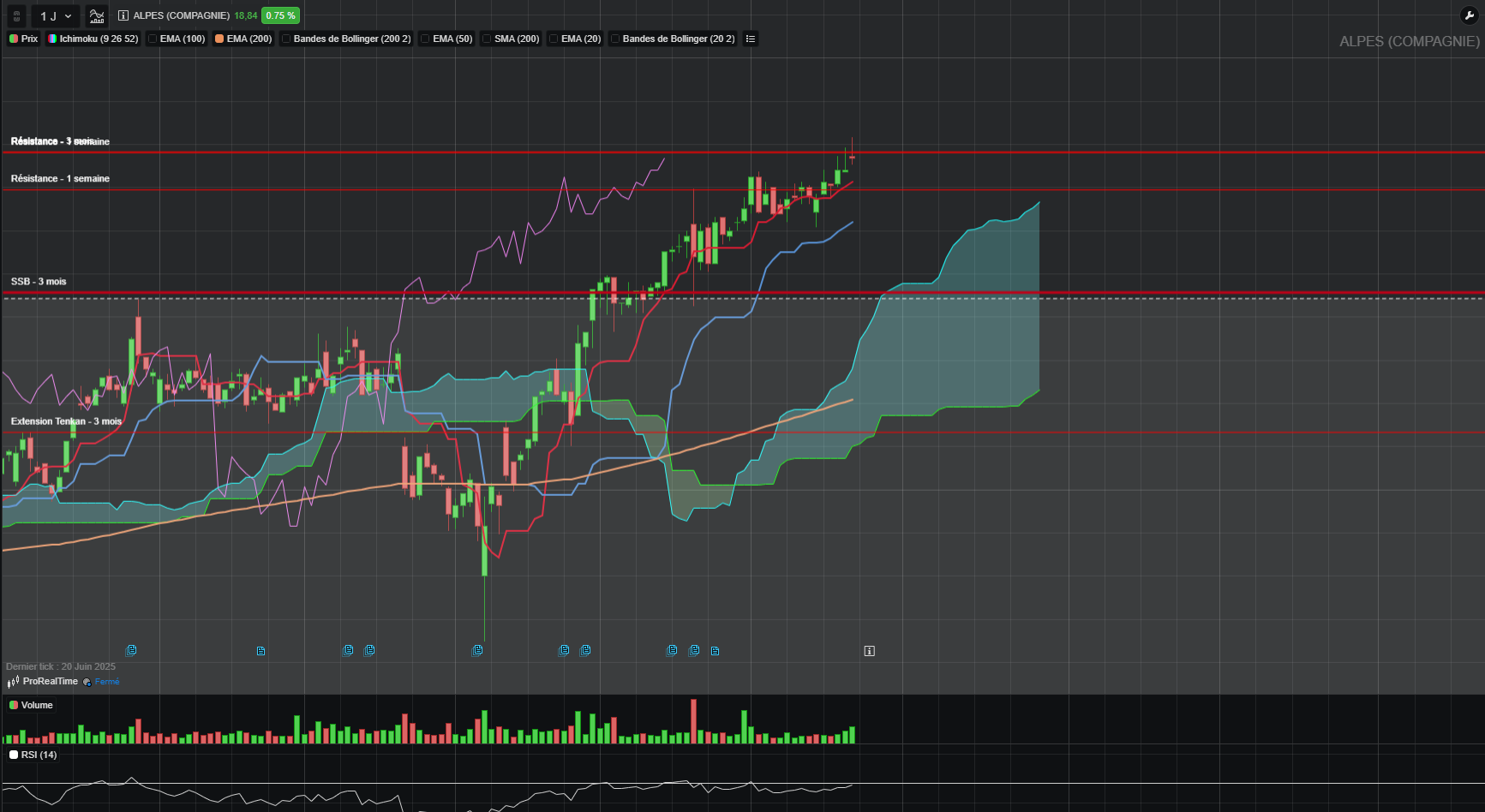The height and width of the screenshot is (812, 1485).
Task: Click the info icon beside ALPES (COMPAGNIE)
Action: [x=123, y=15]
